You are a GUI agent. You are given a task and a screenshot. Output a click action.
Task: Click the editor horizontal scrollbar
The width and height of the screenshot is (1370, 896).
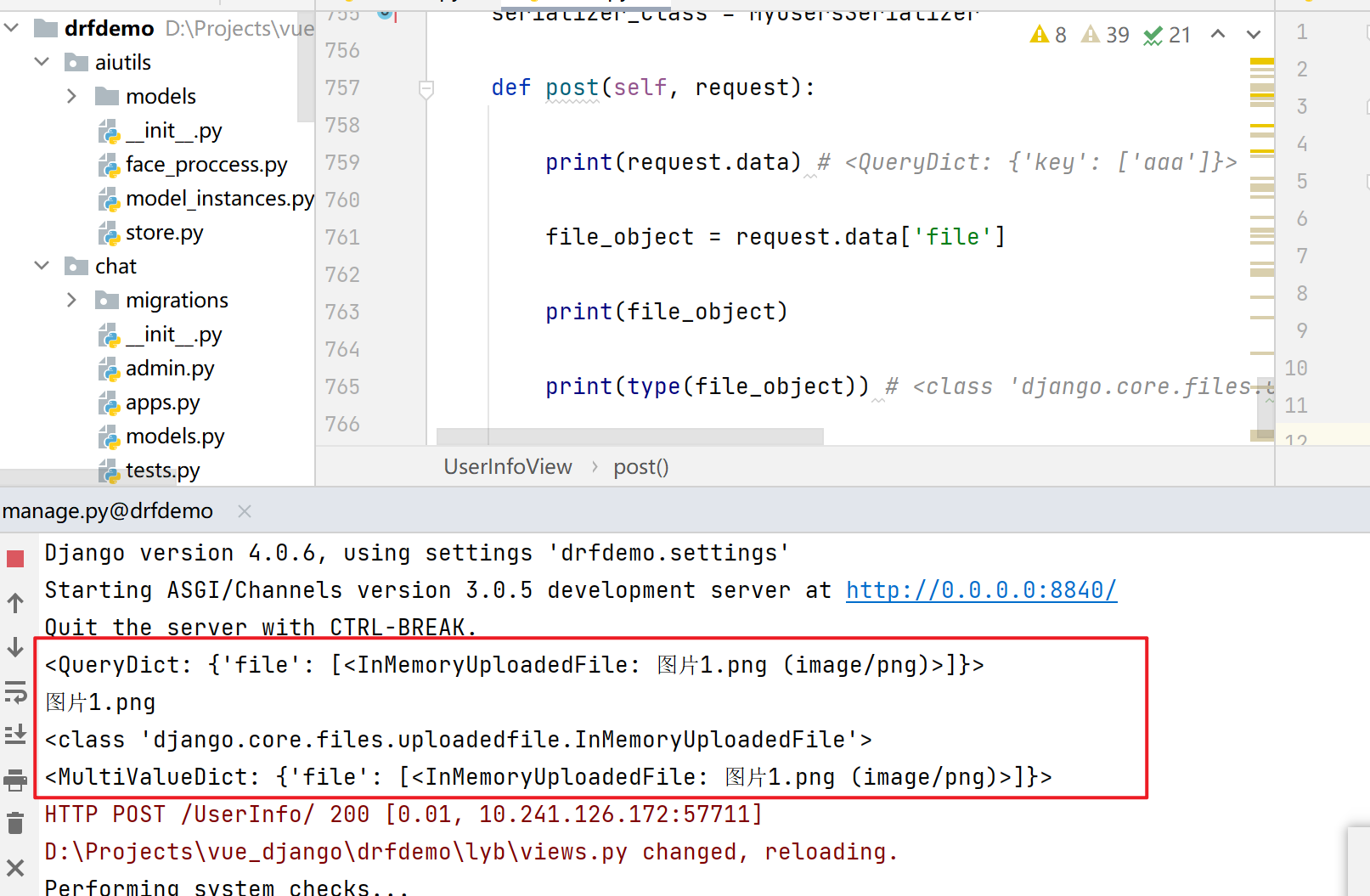[x=629, y=437]
